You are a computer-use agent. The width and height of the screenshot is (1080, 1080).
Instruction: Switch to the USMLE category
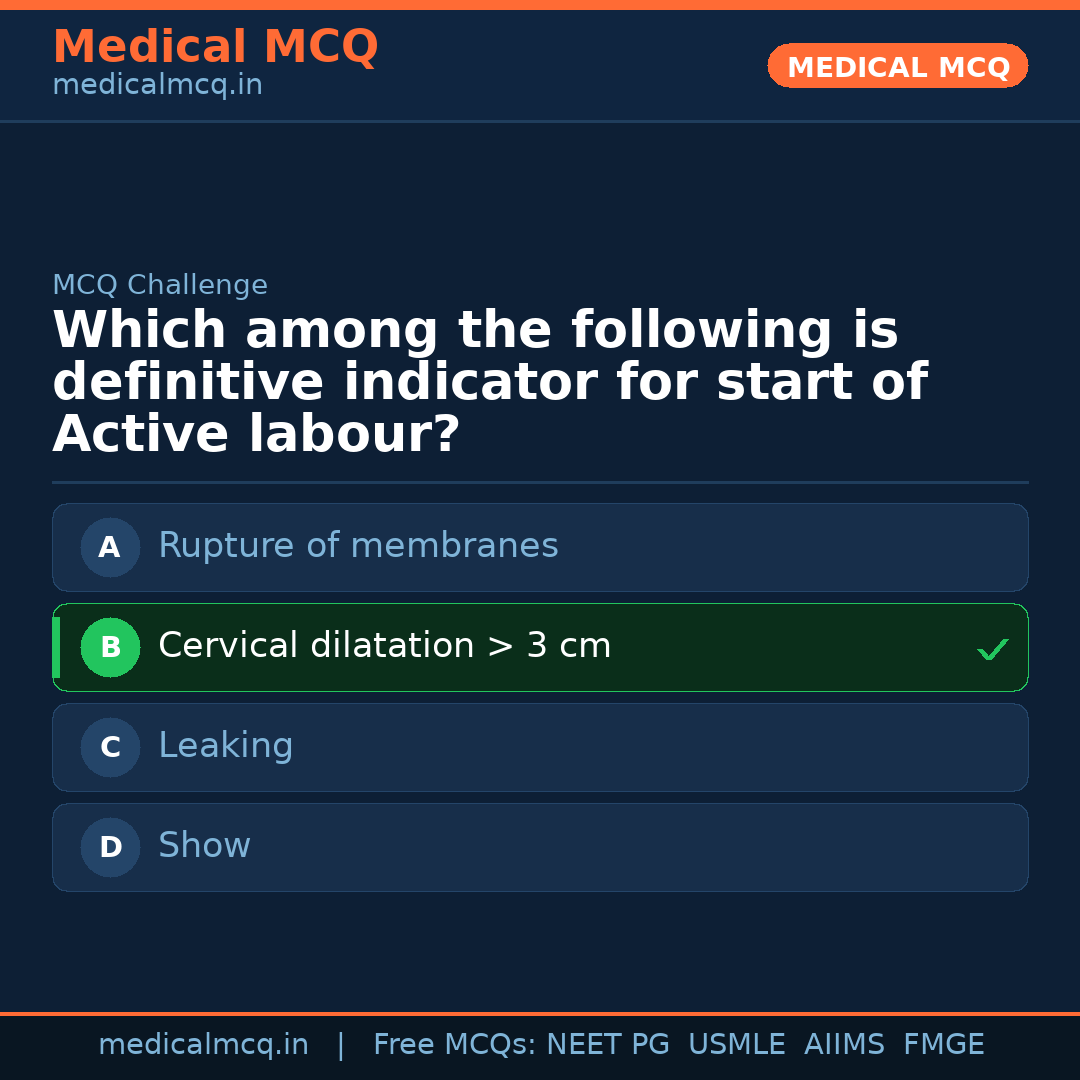click(x=737, y=1043)
